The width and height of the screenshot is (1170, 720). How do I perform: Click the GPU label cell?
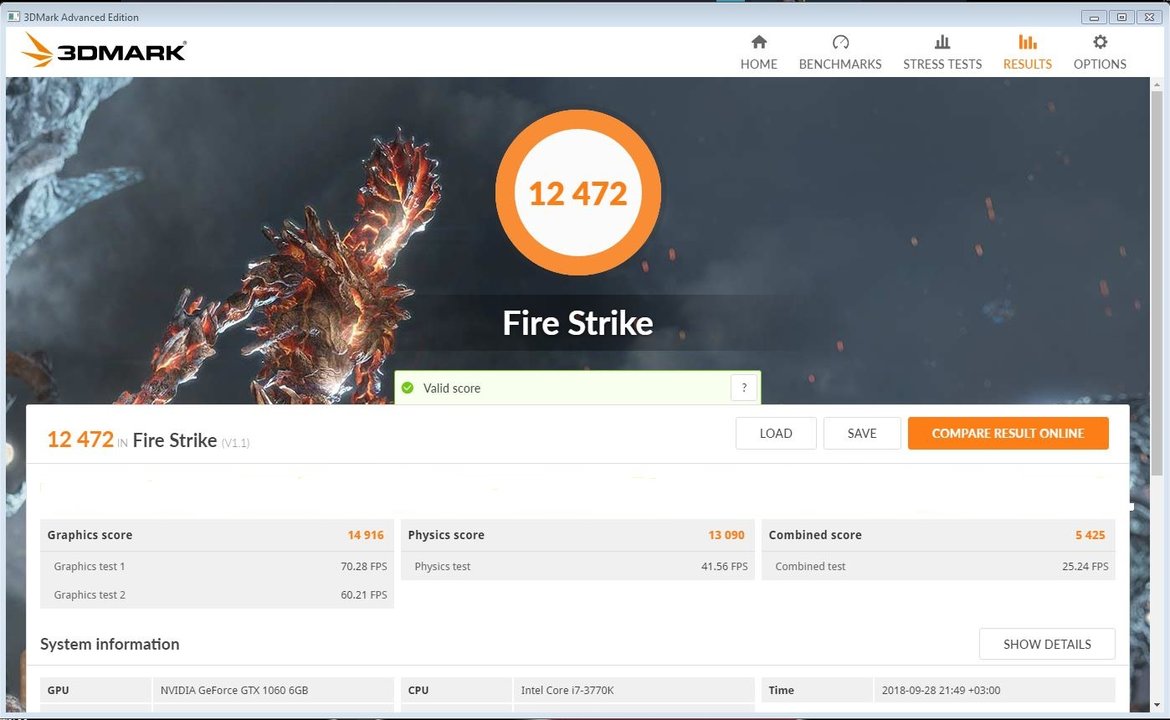pyautogui.click(x=96, y=690)
